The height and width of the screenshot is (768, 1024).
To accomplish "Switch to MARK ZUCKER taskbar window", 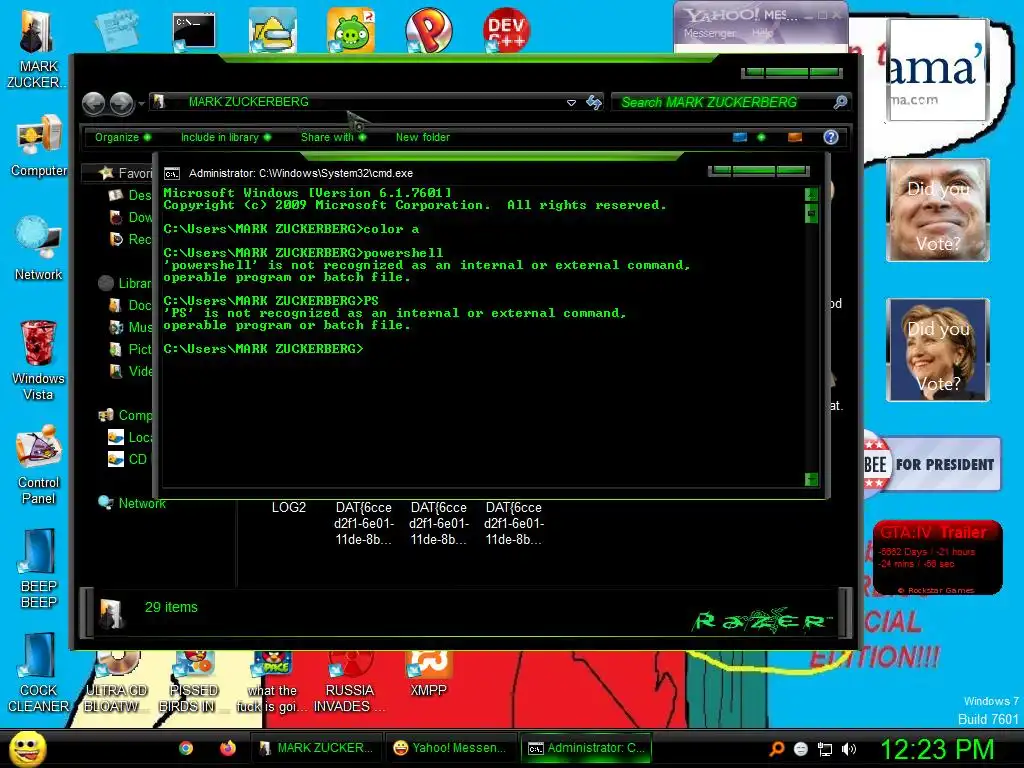I will click(317, 748).
